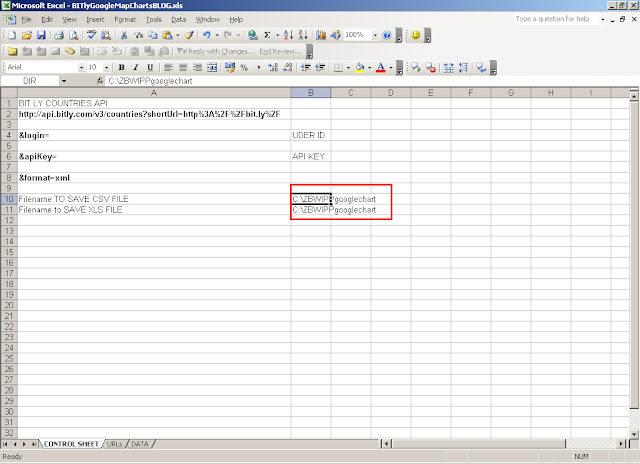
Task: Select column A header
Action: [154, 93]
